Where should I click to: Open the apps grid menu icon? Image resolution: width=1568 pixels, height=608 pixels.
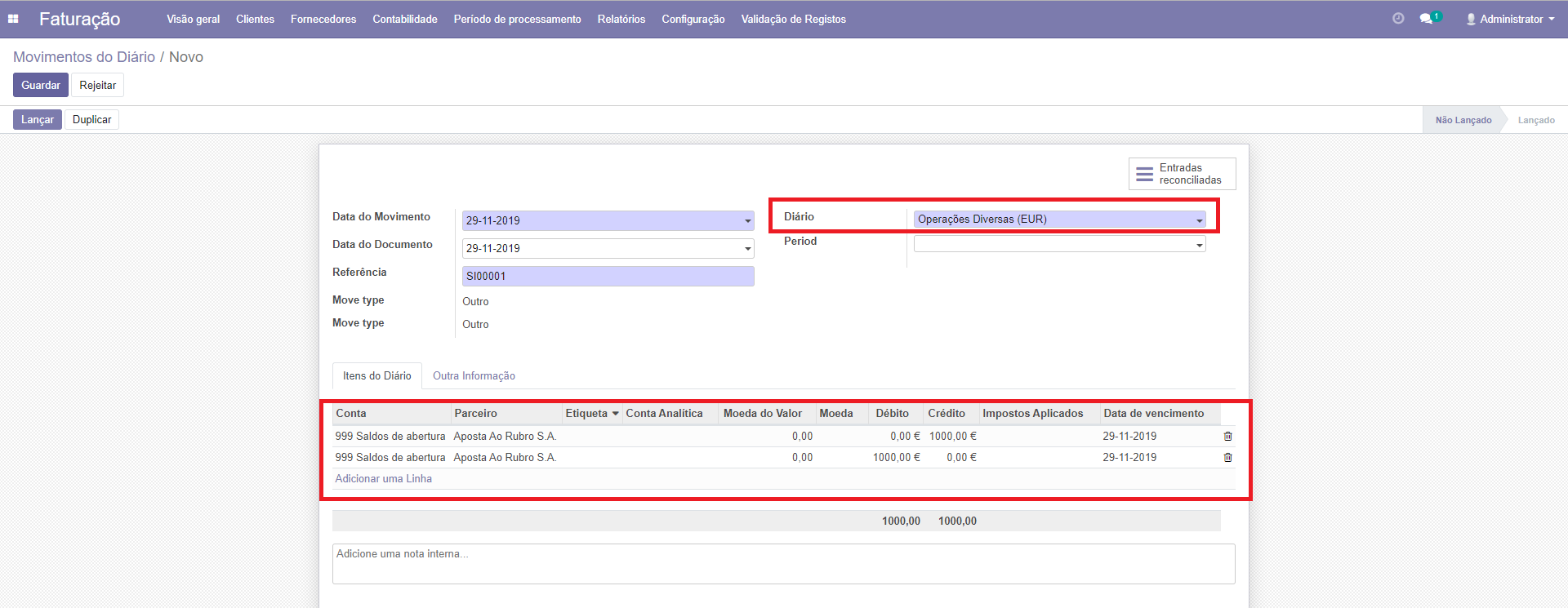[13, 19]
